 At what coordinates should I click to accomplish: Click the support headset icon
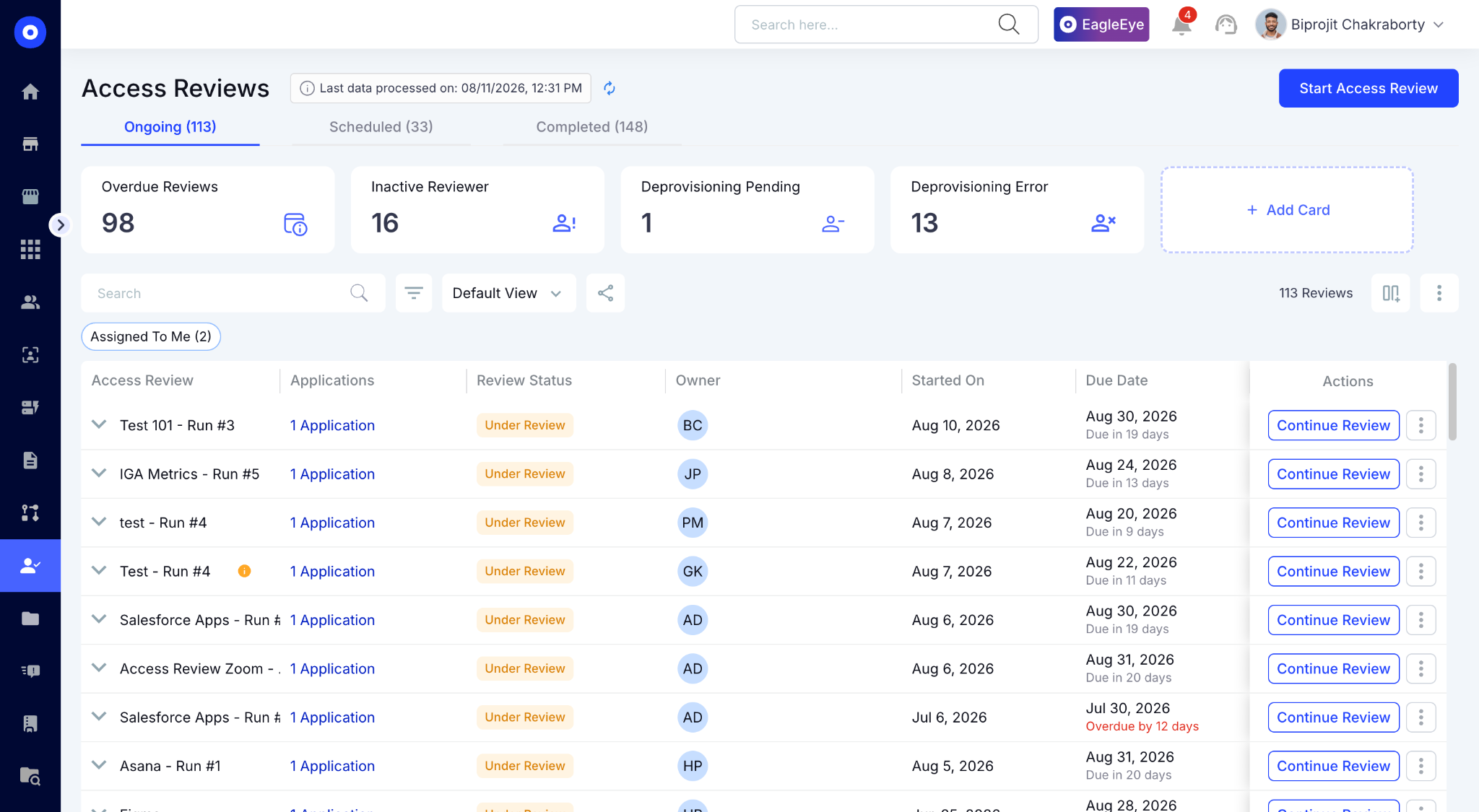click(x=1226, y=25)
